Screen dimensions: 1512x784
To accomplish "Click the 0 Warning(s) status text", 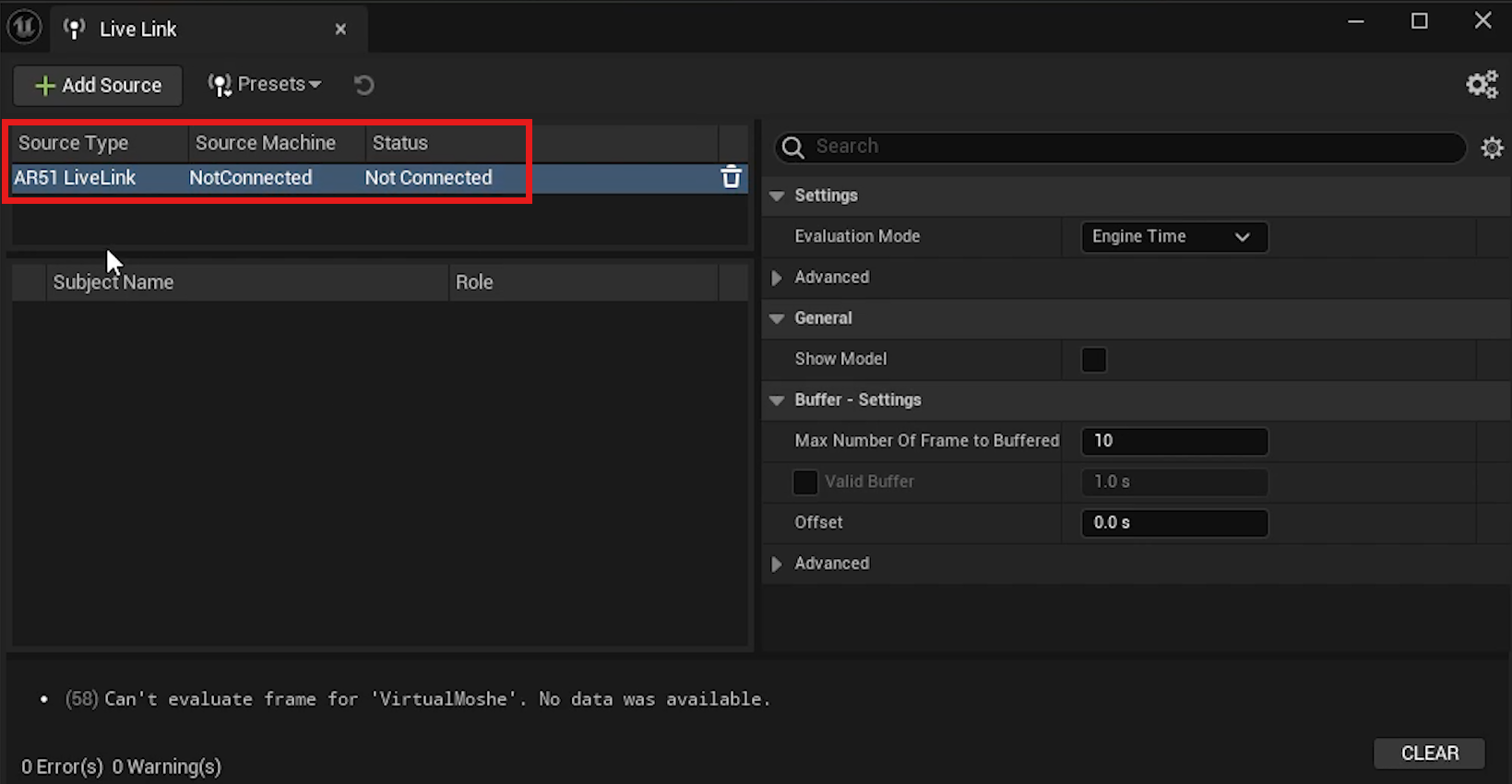I will pos(167,766).
